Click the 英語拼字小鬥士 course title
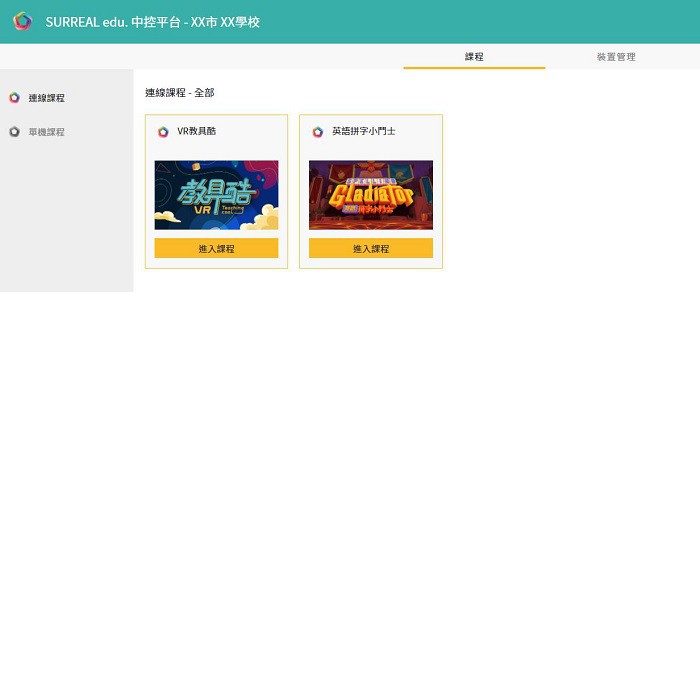Image resolution: width=700 pixels, height=700 pixels. tap(364, 131)
